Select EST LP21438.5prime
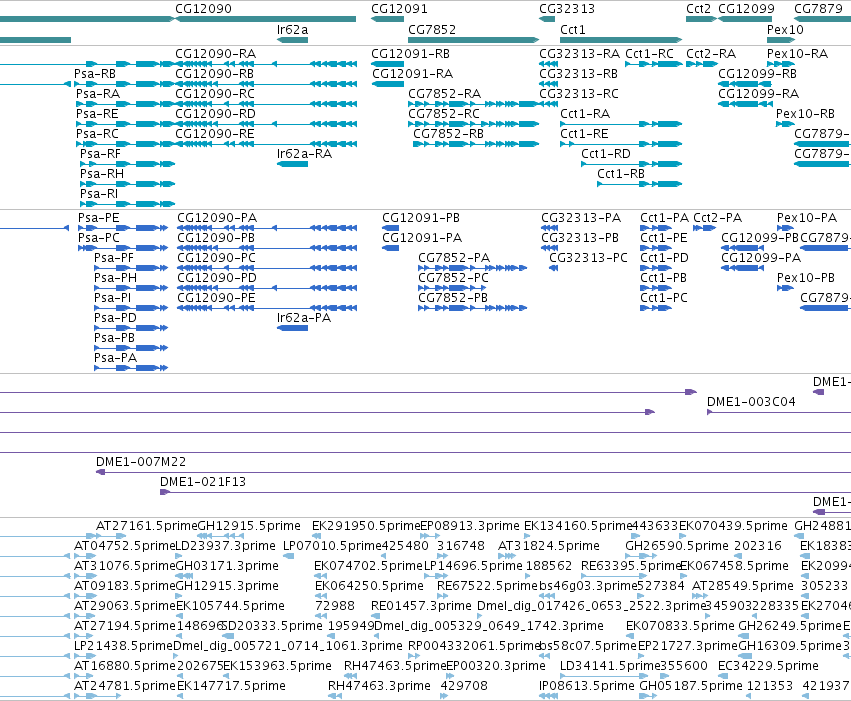The image size is (851, 701). pyautogui.click(x=123, y=647)
